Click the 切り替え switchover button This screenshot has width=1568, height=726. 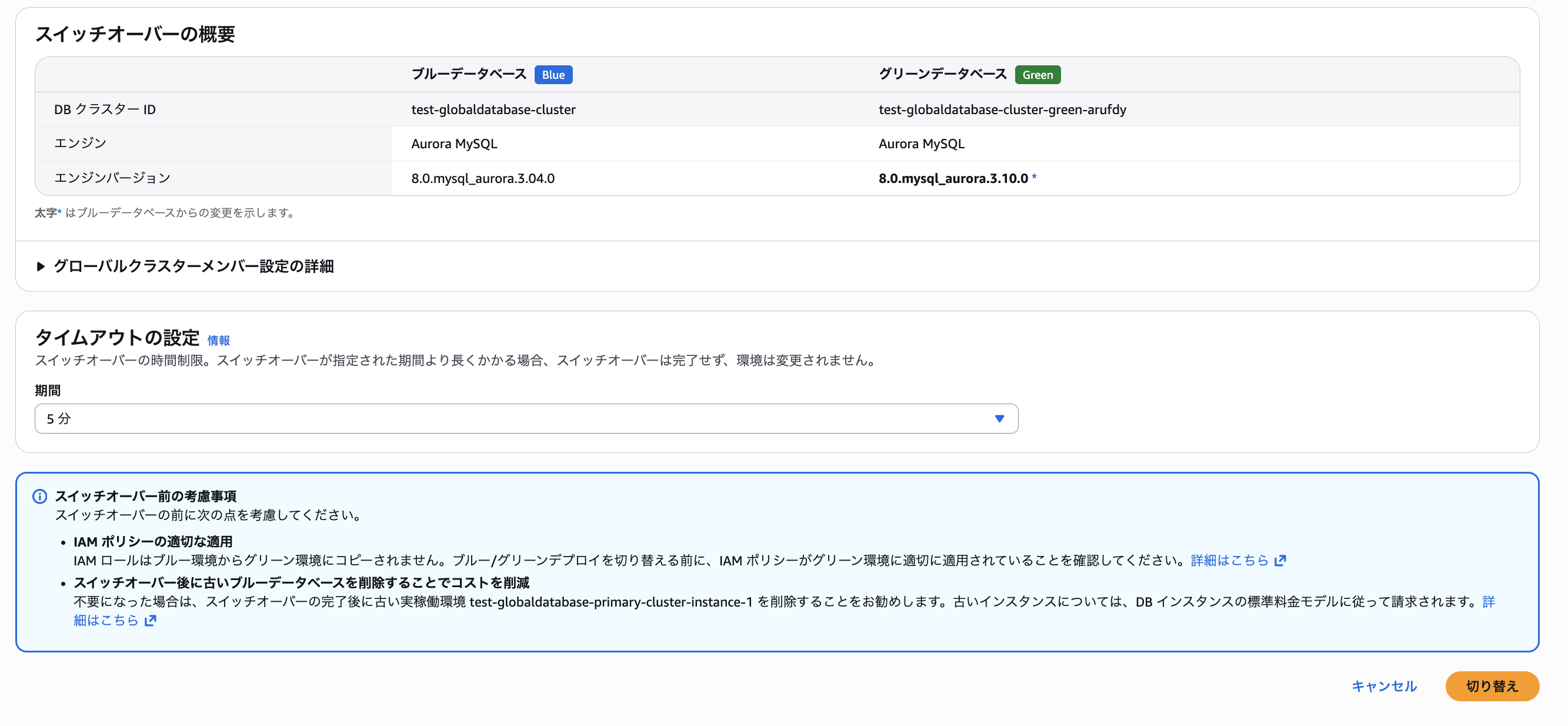pyautogui.click(x=1492, y=686)
